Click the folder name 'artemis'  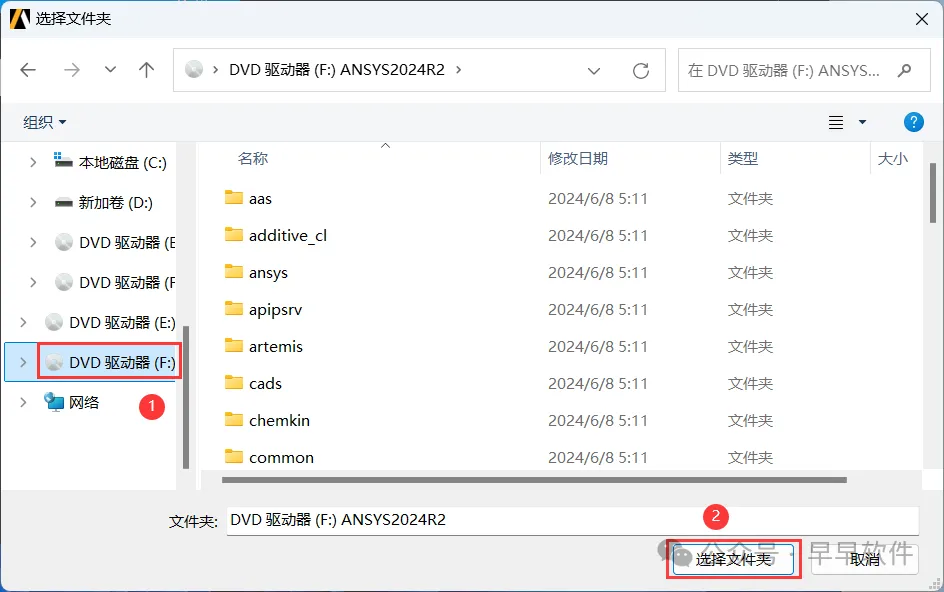pyautogui.click(x=276, y=346)
